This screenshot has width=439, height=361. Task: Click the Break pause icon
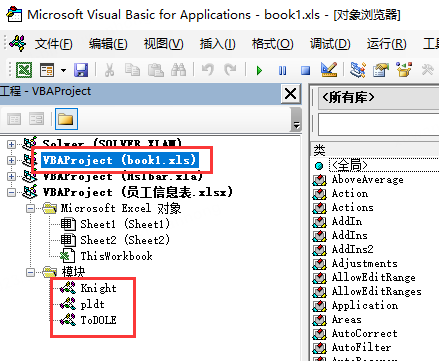(282, 70)
